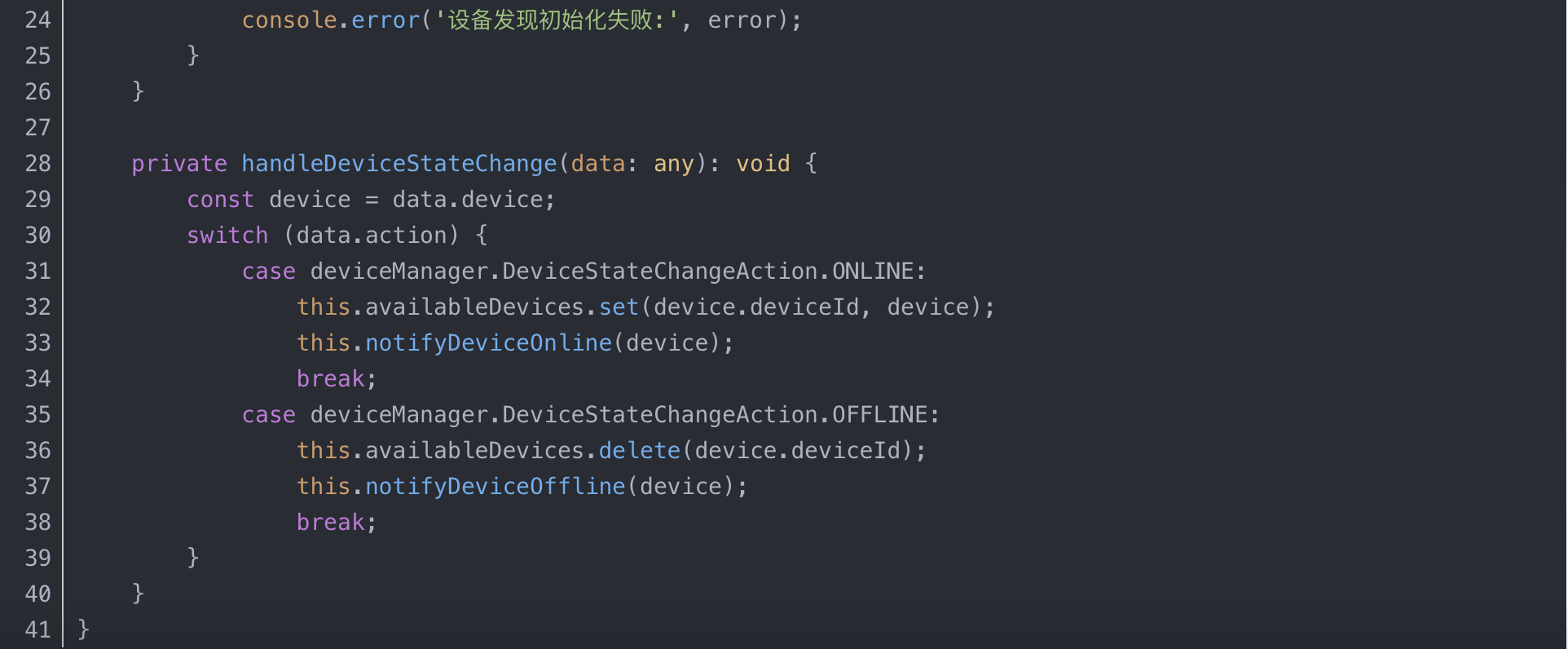
Task: Click the void return type
Action: (x=763, y=163)
